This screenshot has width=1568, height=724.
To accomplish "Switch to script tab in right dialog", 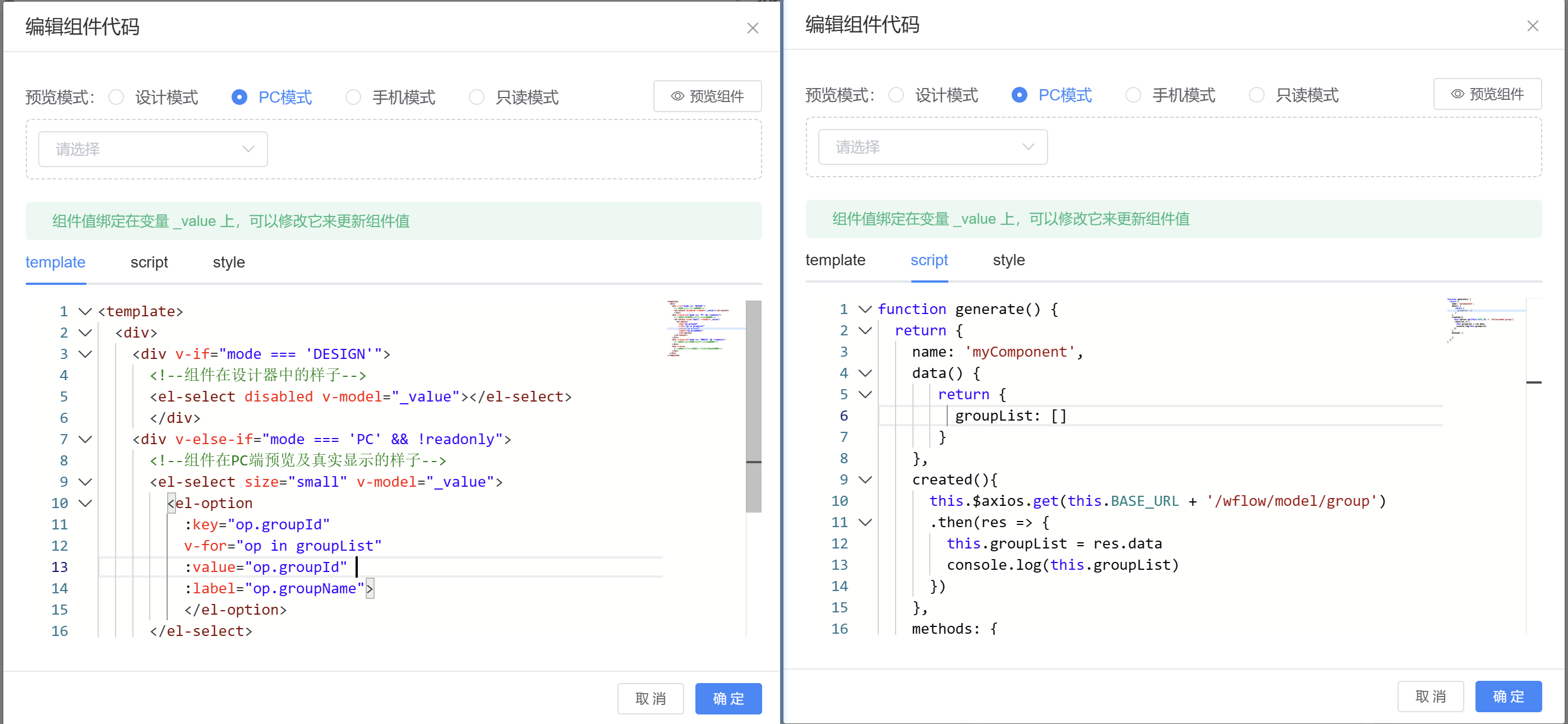I will click(x=929, y=260).
